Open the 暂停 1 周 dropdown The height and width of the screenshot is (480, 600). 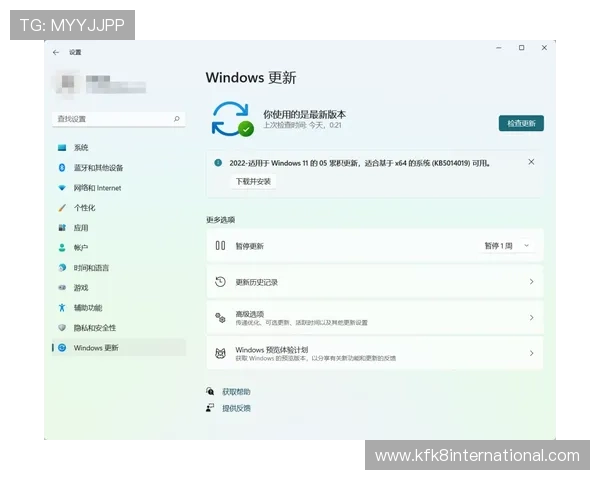point(507,246)
